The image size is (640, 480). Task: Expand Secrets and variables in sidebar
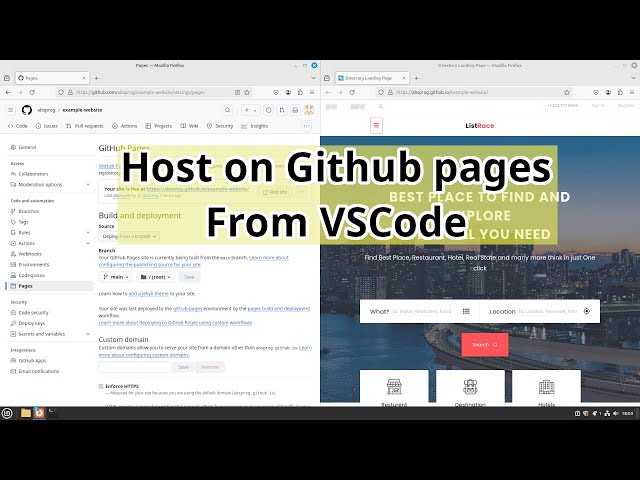[x=88, y=334]
